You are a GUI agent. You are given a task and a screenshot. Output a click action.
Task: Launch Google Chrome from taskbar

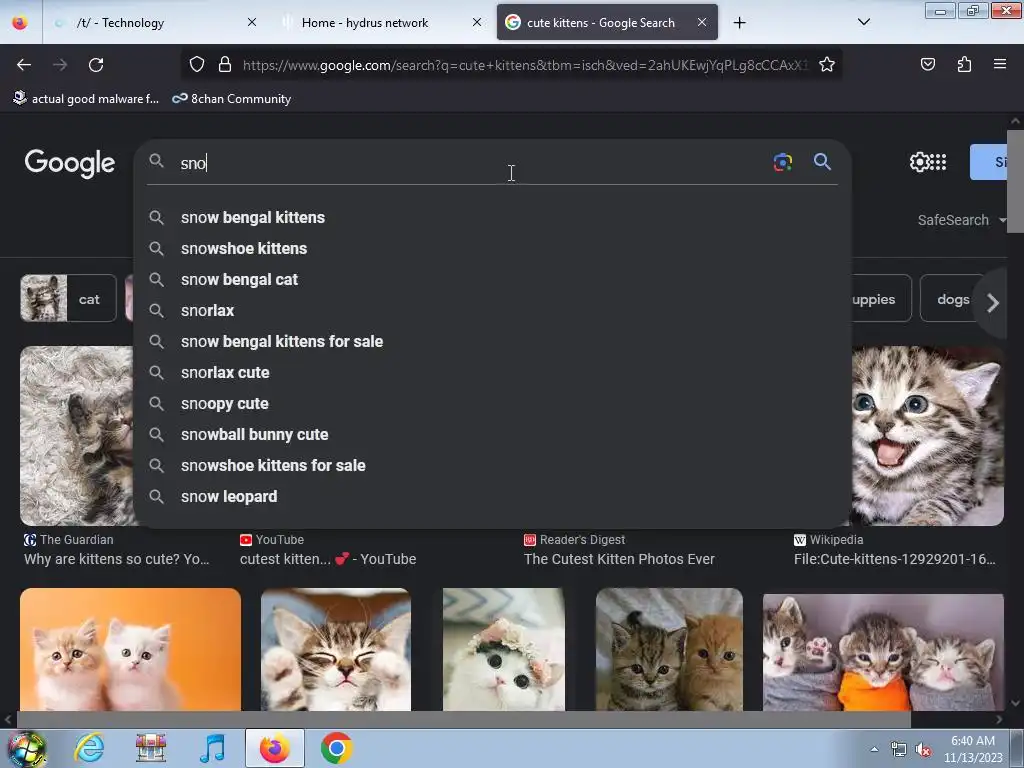[336, 748]
